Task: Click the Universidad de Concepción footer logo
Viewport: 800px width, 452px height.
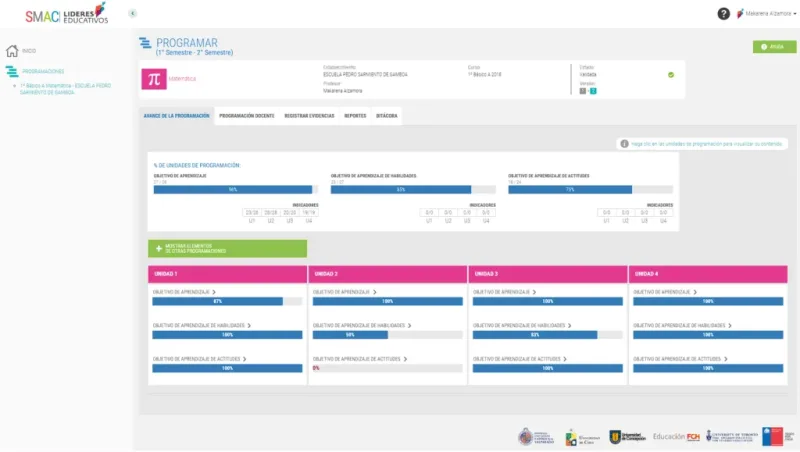Action: click(628, 437)
